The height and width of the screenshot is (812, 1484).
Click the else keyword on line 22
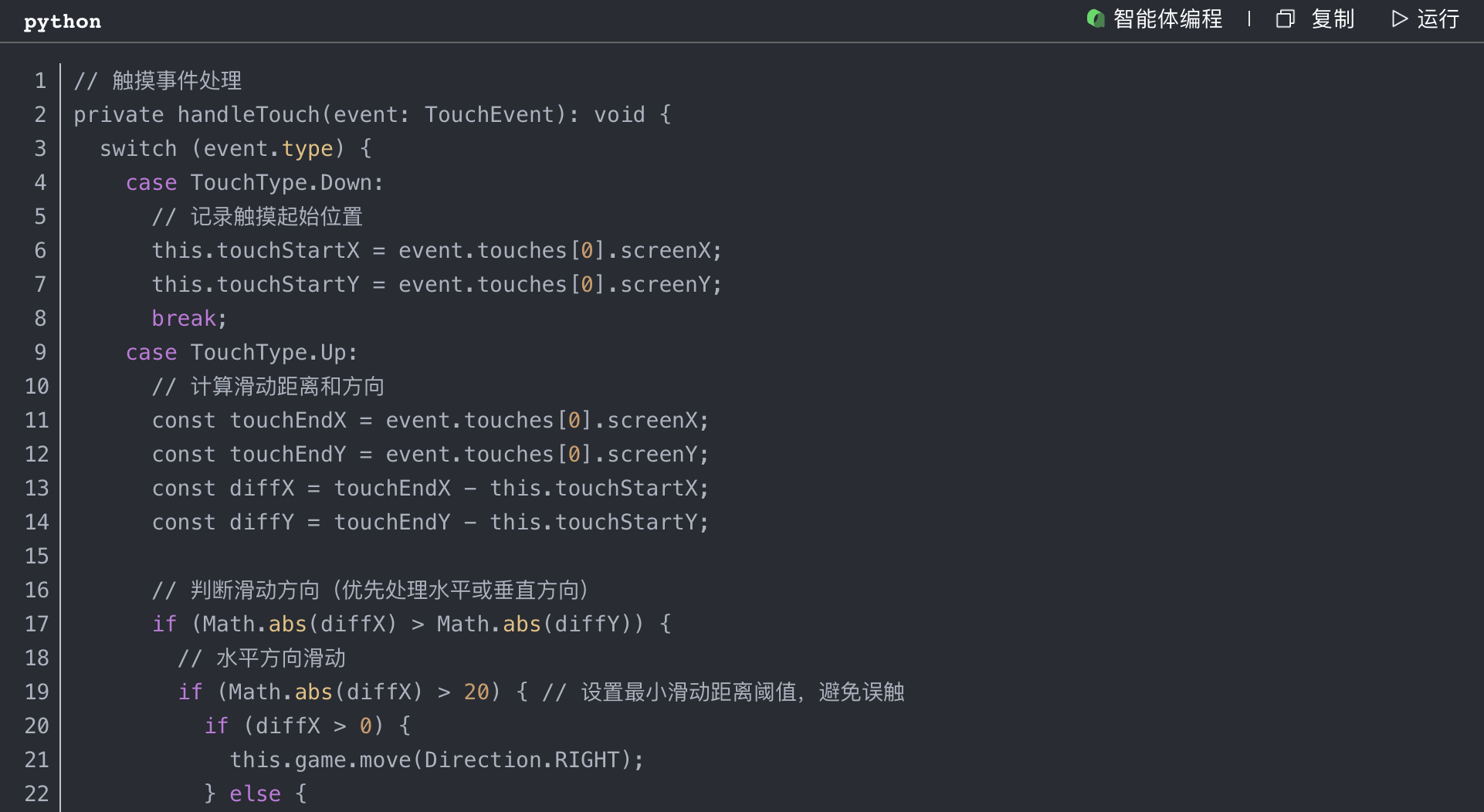255,793
